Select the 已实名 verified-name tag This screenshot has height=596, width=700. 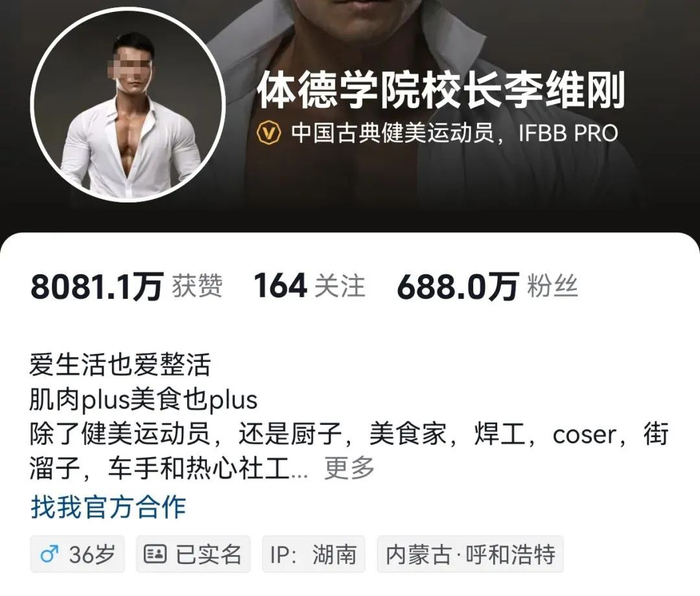point(193,554)
